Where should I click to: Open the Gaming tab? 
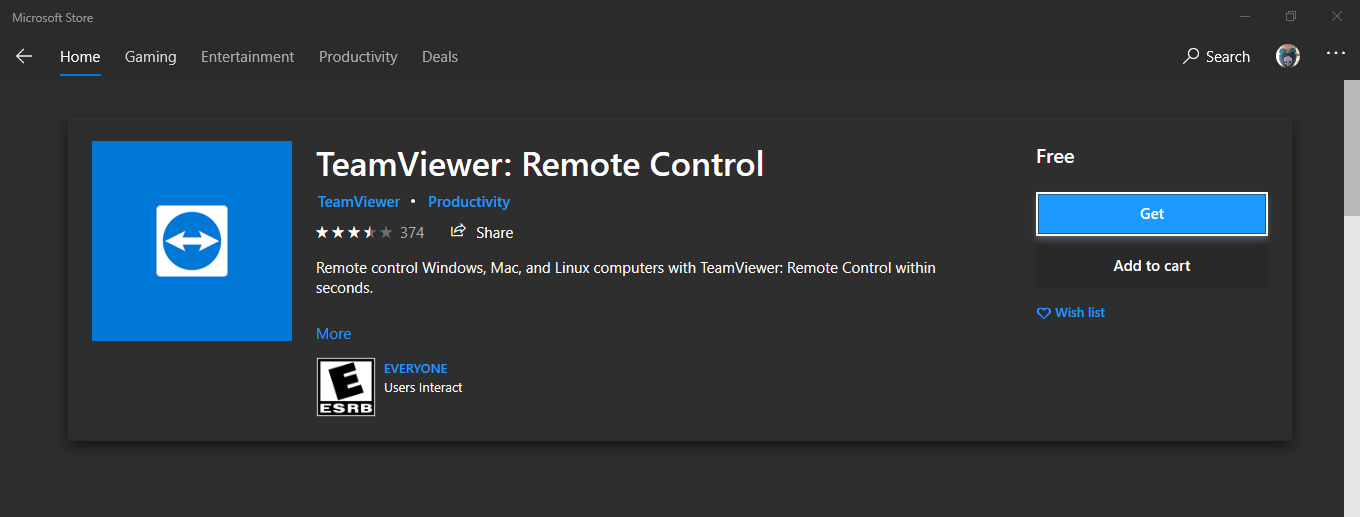151,57
